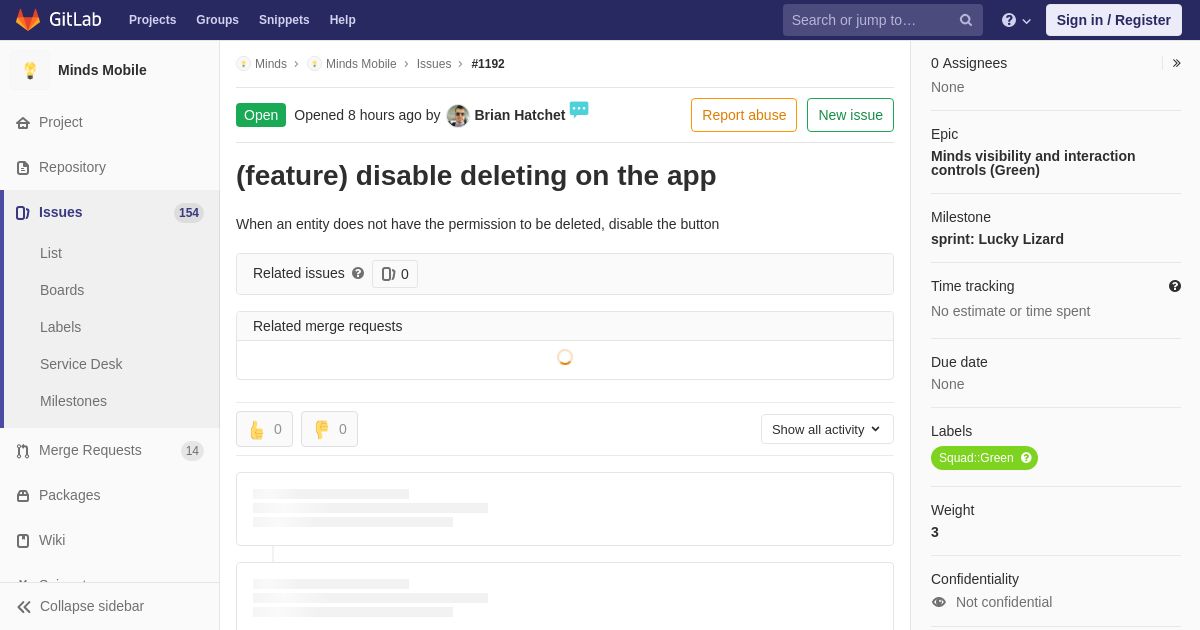Click the Related issues help icon
The image size is (1200, 630).
click(358, 273)
